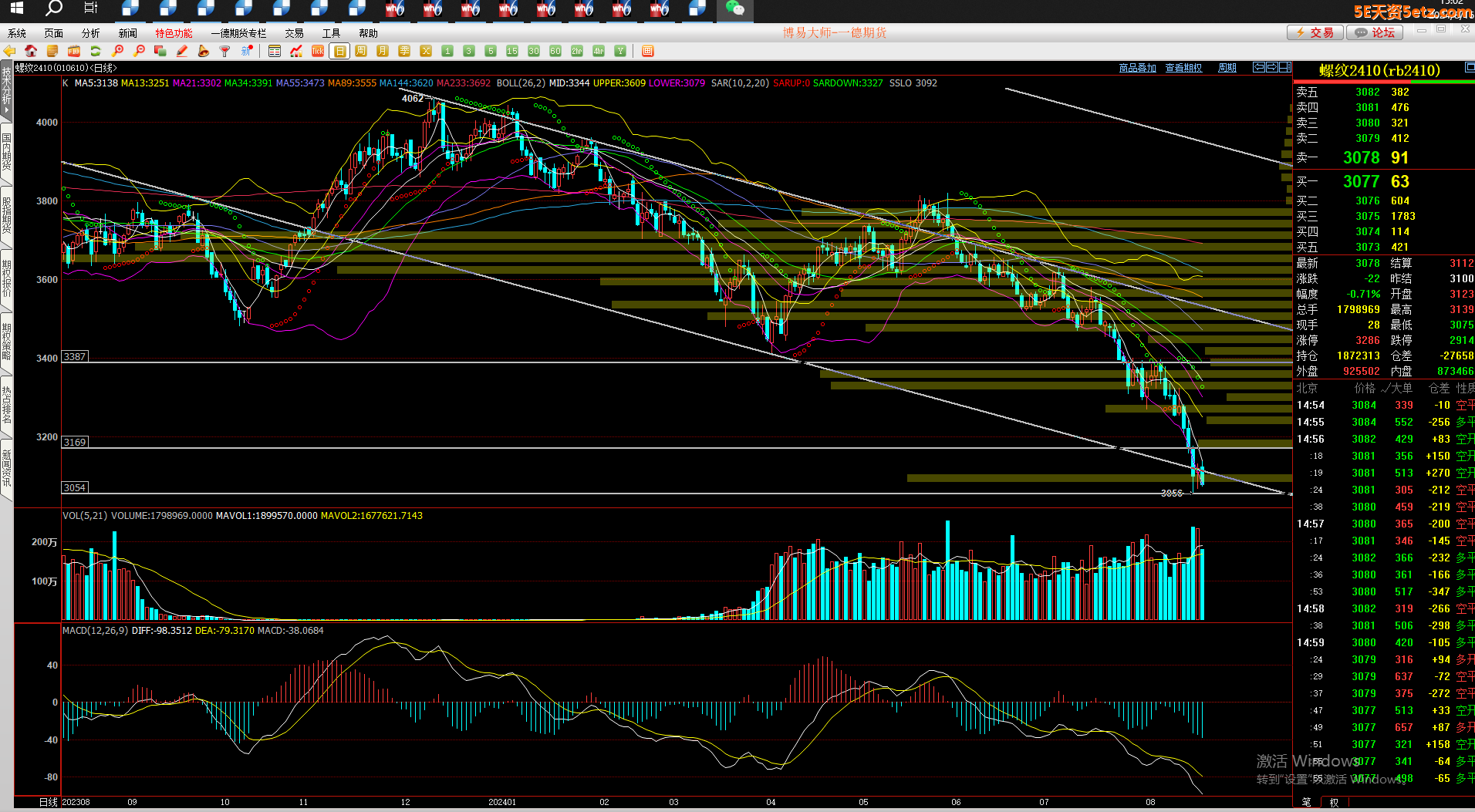Switch to the 期权报价 side tab

[6, 278]
